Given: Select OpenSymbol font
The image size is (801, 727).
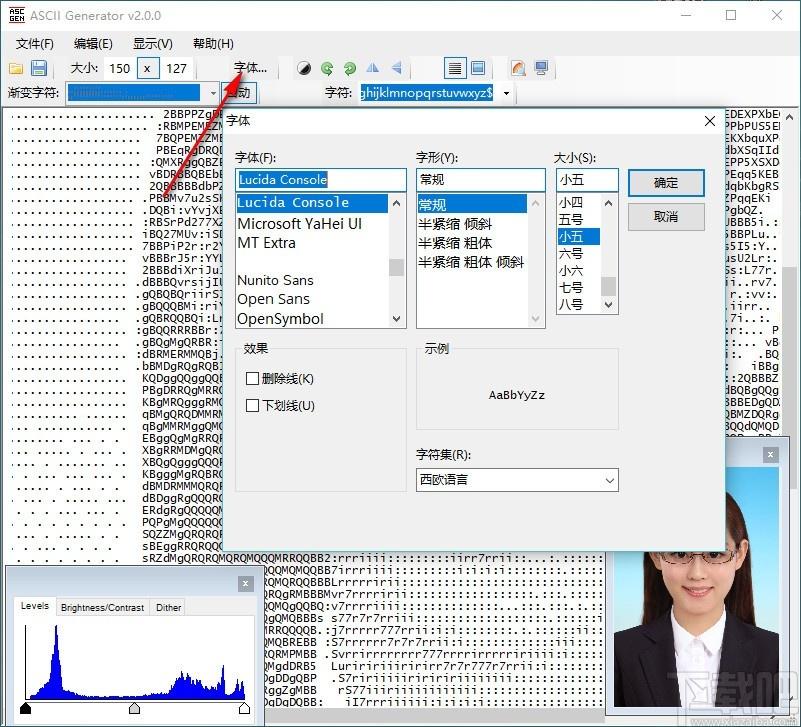Looking at the screenshot, I should click(280, 319).
